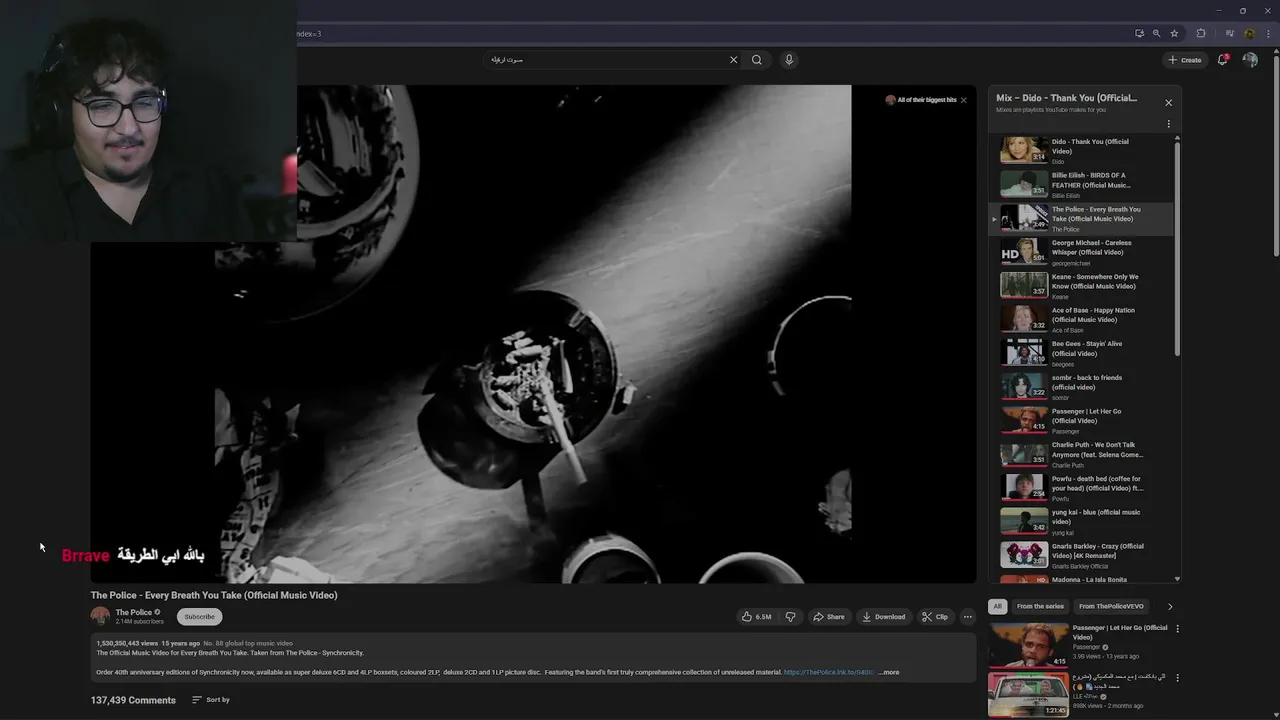
Task: Open more actions ellipsis under video
Action: pyautogui.click(x=967, y=617)
